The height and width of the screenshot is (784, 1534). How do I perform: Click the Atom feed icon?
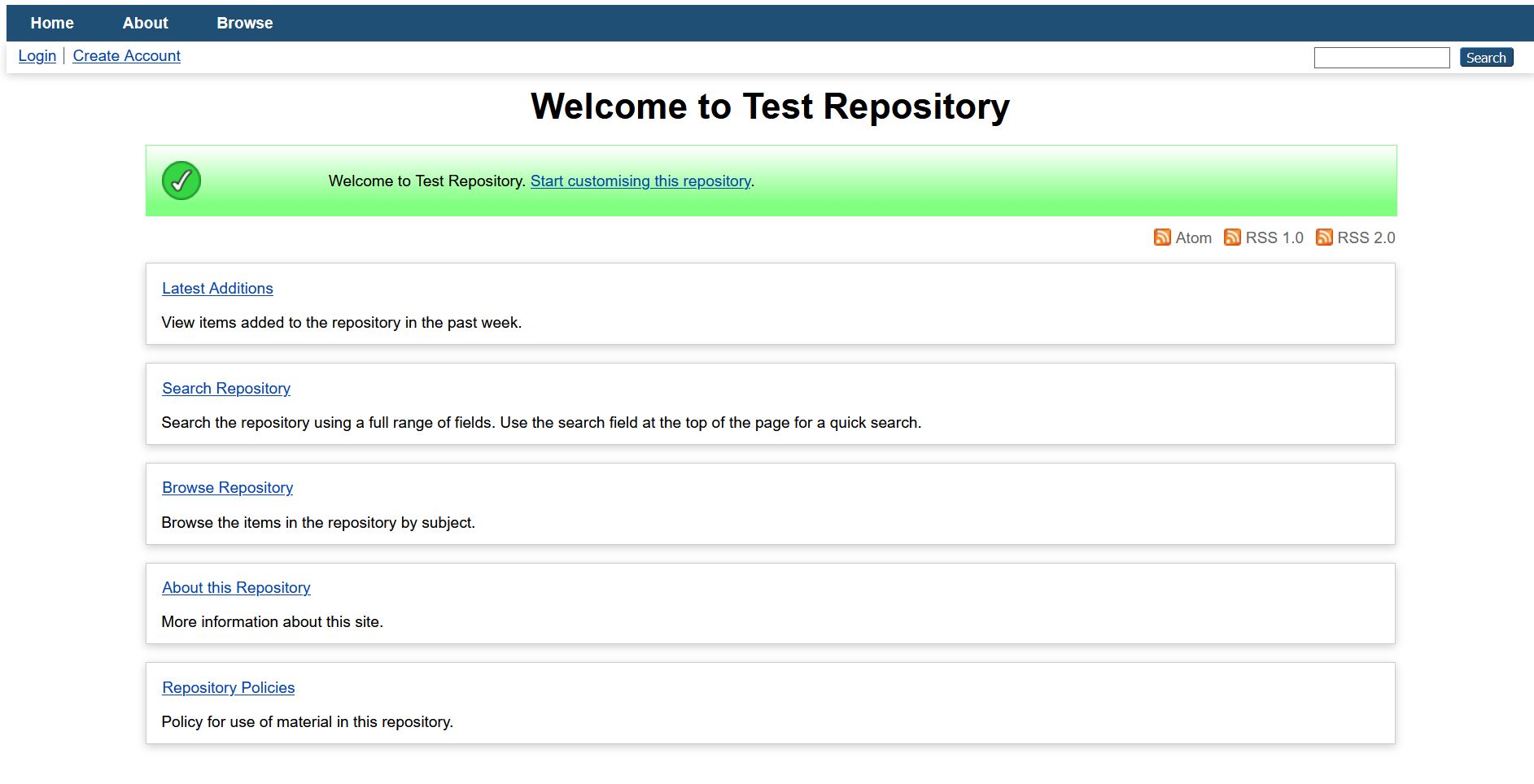pyautogui.click(x=1162, y=237)
